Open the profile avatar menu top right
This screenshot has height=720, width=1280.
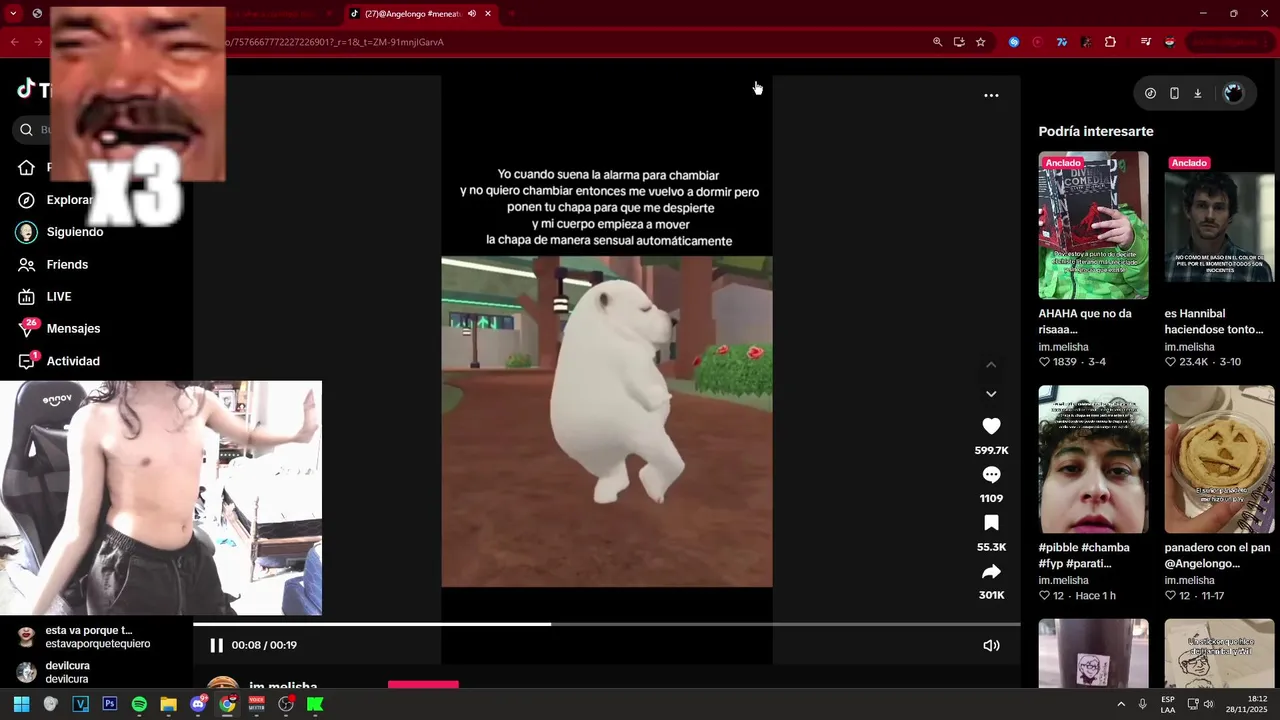tap(1233, 93)
